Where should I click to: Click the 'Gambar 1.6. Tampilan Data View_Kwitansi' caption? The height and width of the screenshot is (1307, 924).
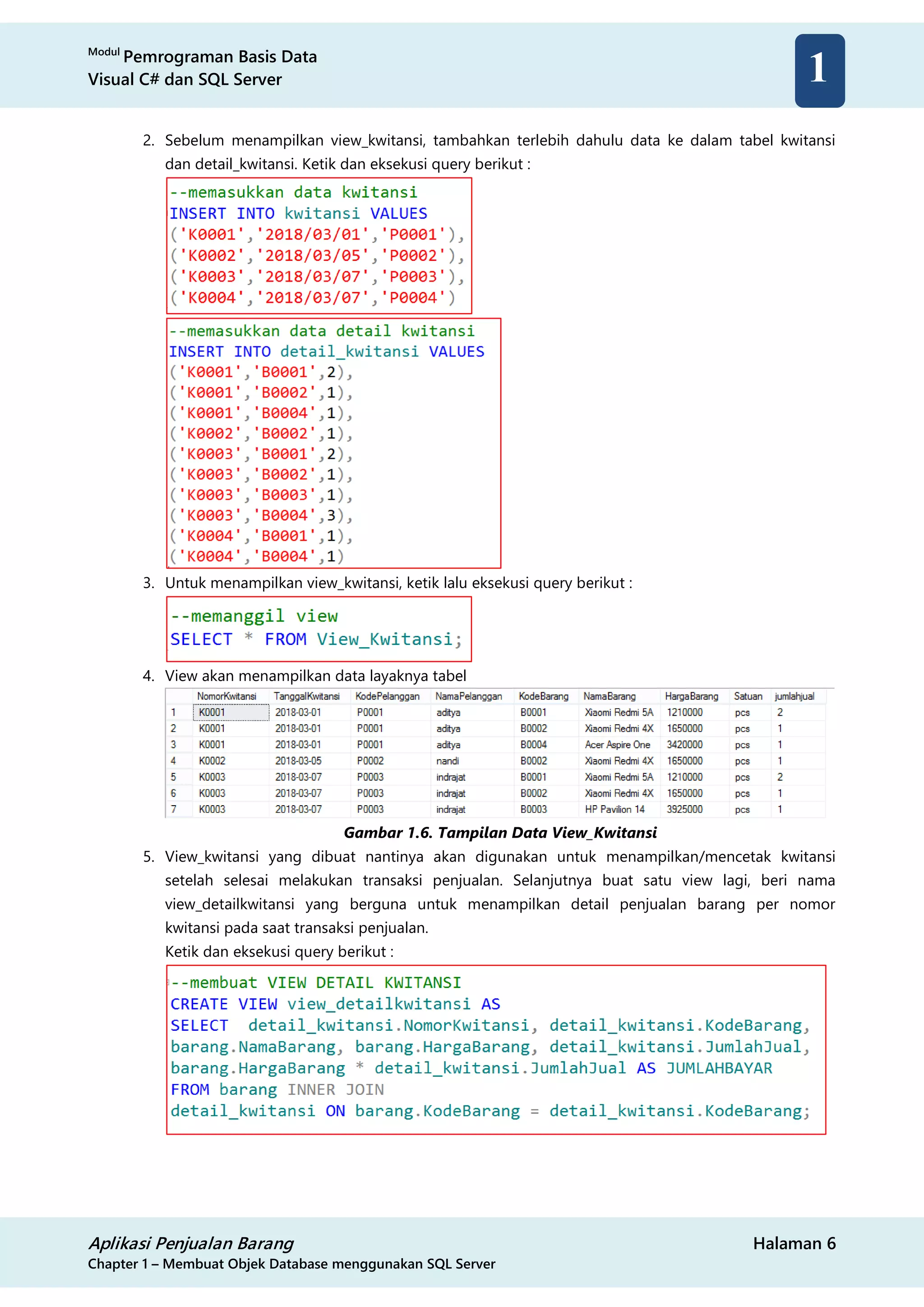tap(500, 833)
